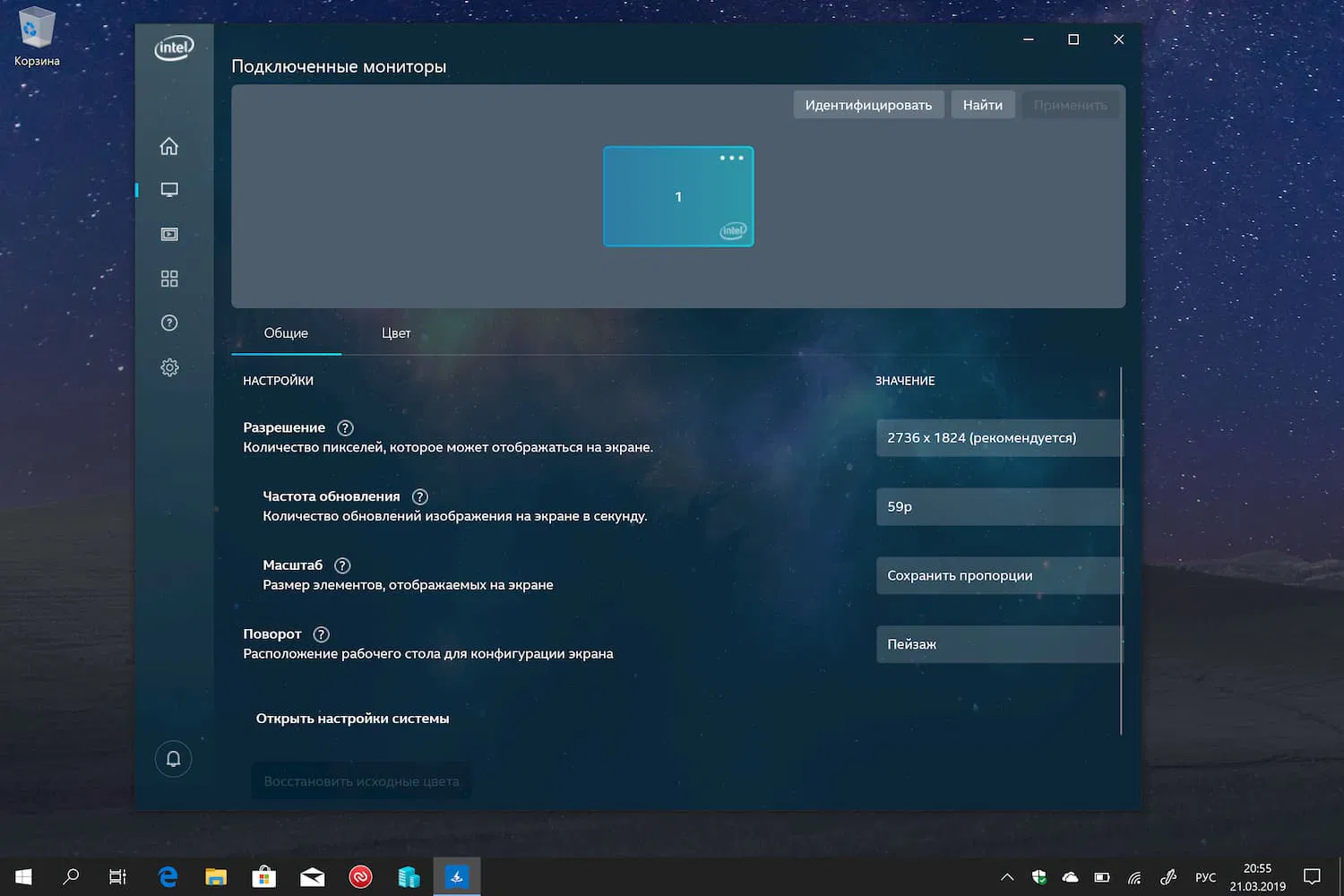
Task: Select the Display section icon in sidebar
Action: [x=169, y=189]
